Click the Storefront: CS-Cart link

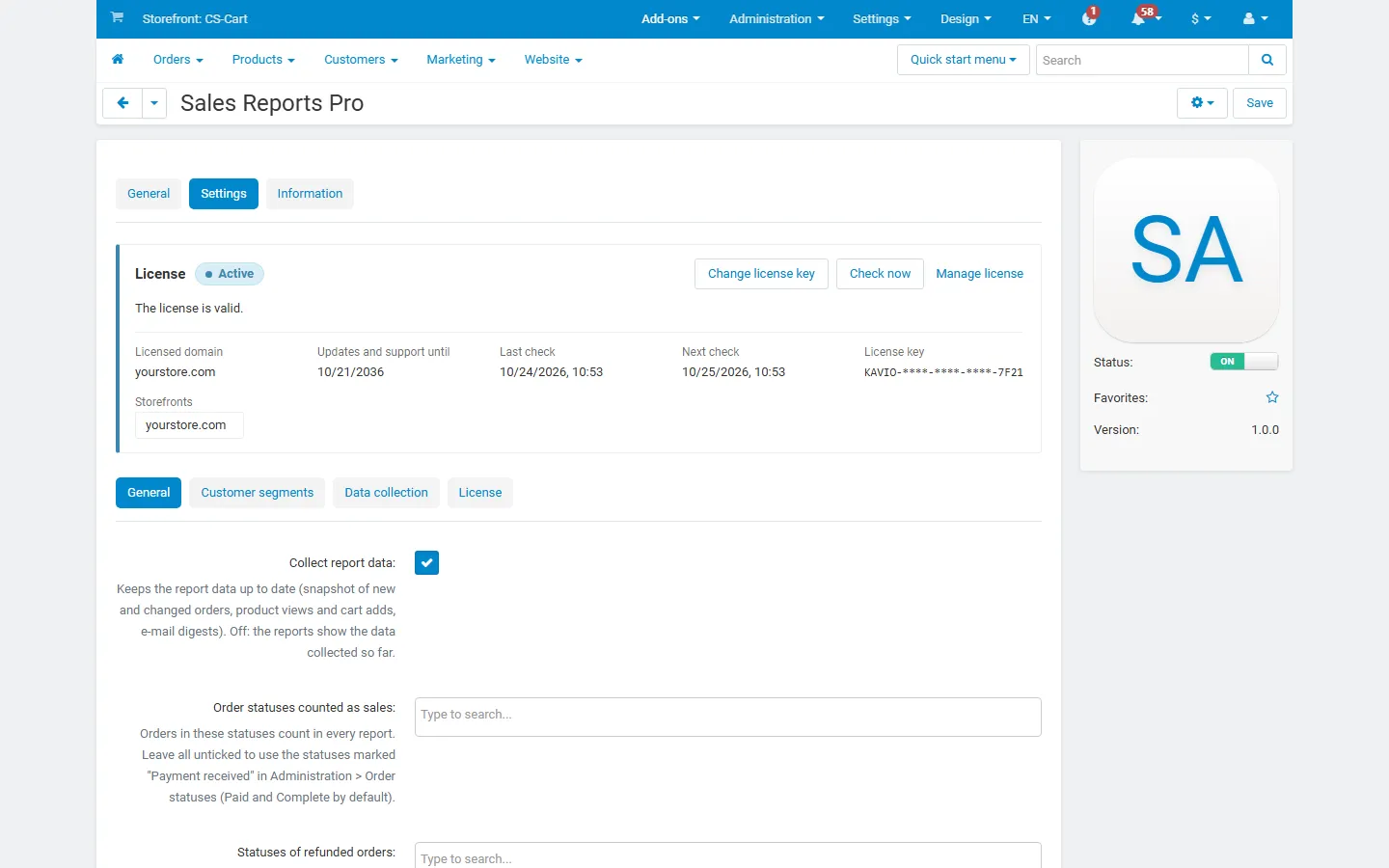(x=195, y=18)
